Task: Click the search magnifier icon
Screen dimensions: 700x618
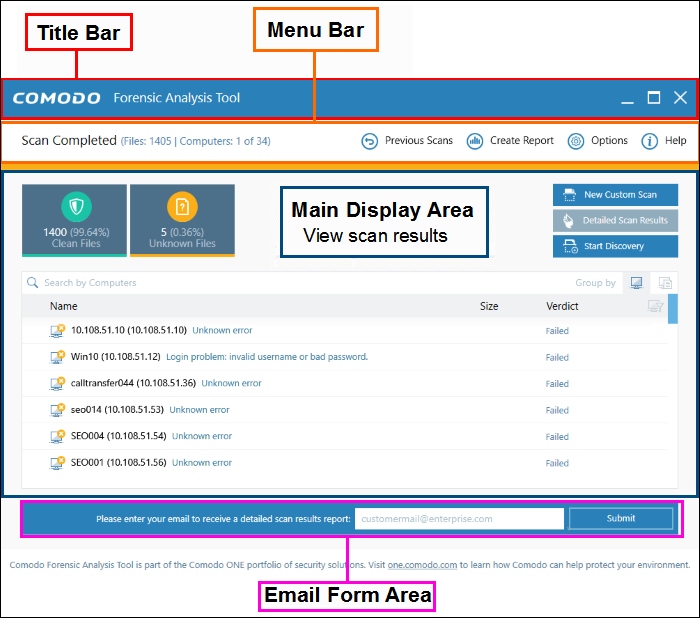Action: (x=33, y=283)
